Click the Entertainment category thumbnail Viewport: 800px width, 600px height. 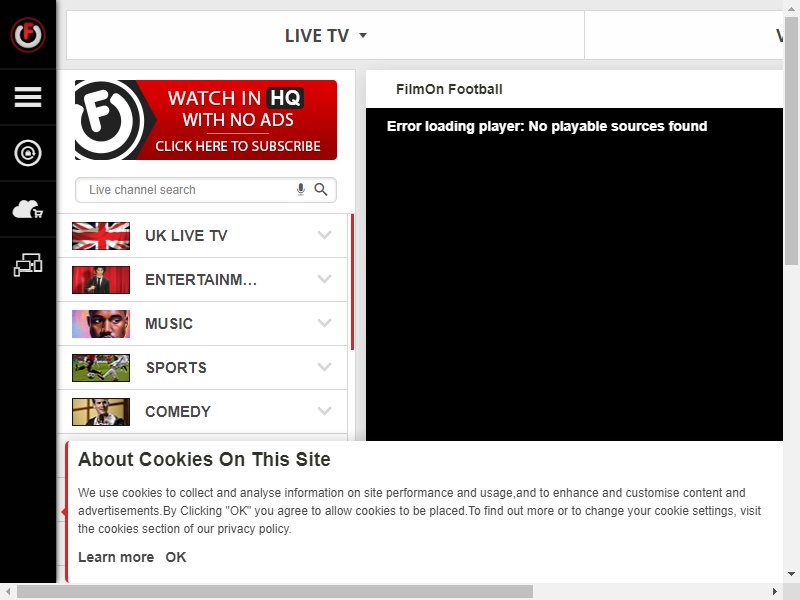101,280
